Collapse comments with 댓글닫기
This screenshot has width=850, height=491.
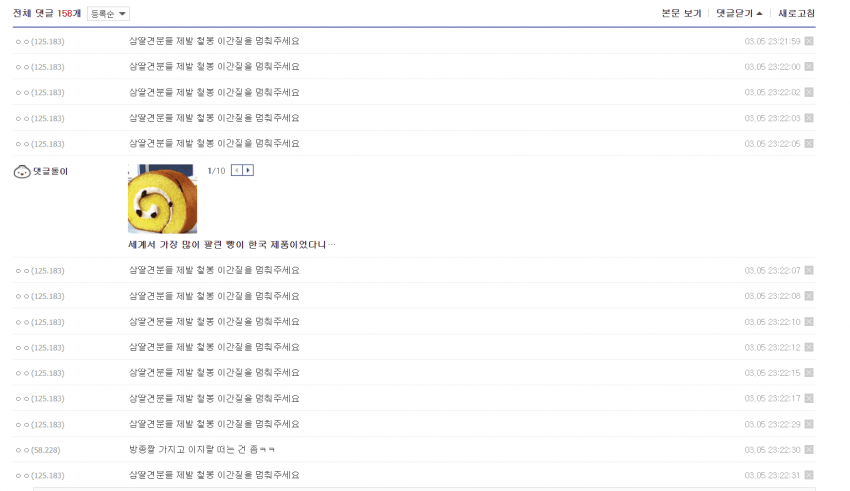(739, 14)
